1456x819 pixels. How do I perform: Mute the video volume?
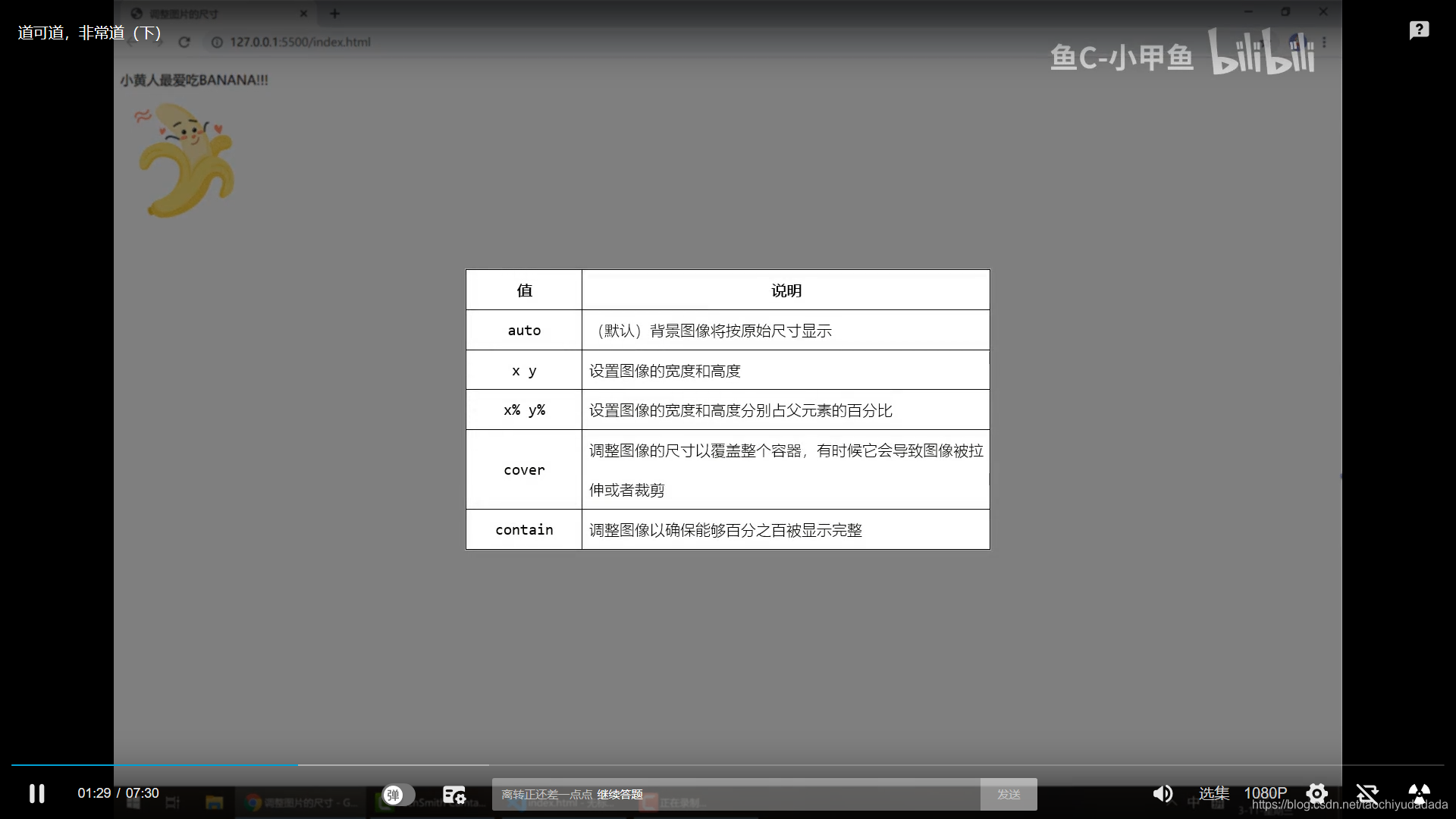(1162, 793)
